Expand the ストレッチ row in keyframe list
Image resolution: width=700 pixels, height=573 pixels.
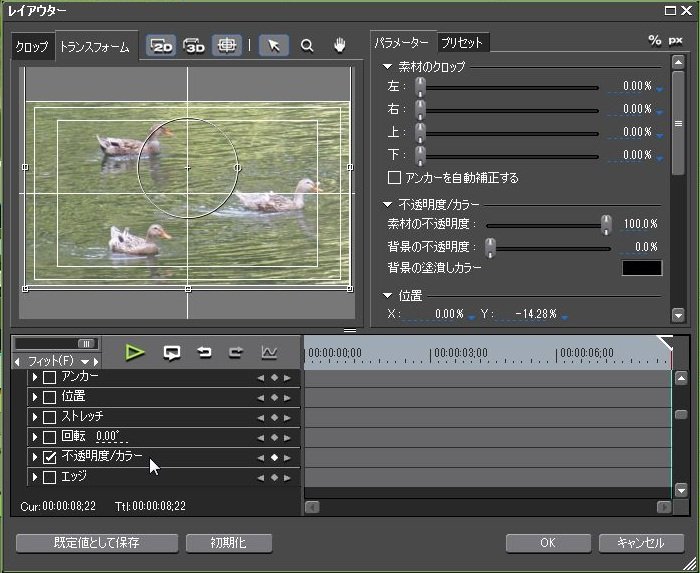coord(35,417)
